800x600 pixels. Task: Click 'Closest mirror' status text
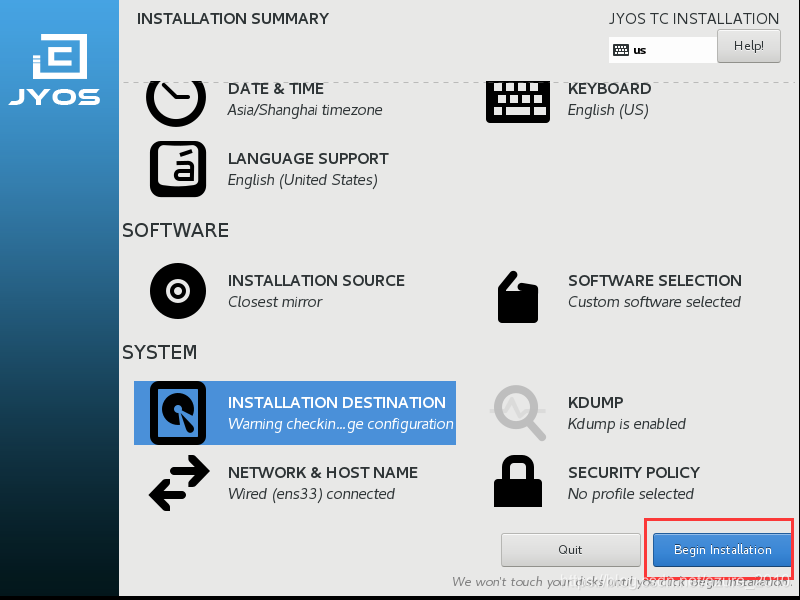click(275, 302)
